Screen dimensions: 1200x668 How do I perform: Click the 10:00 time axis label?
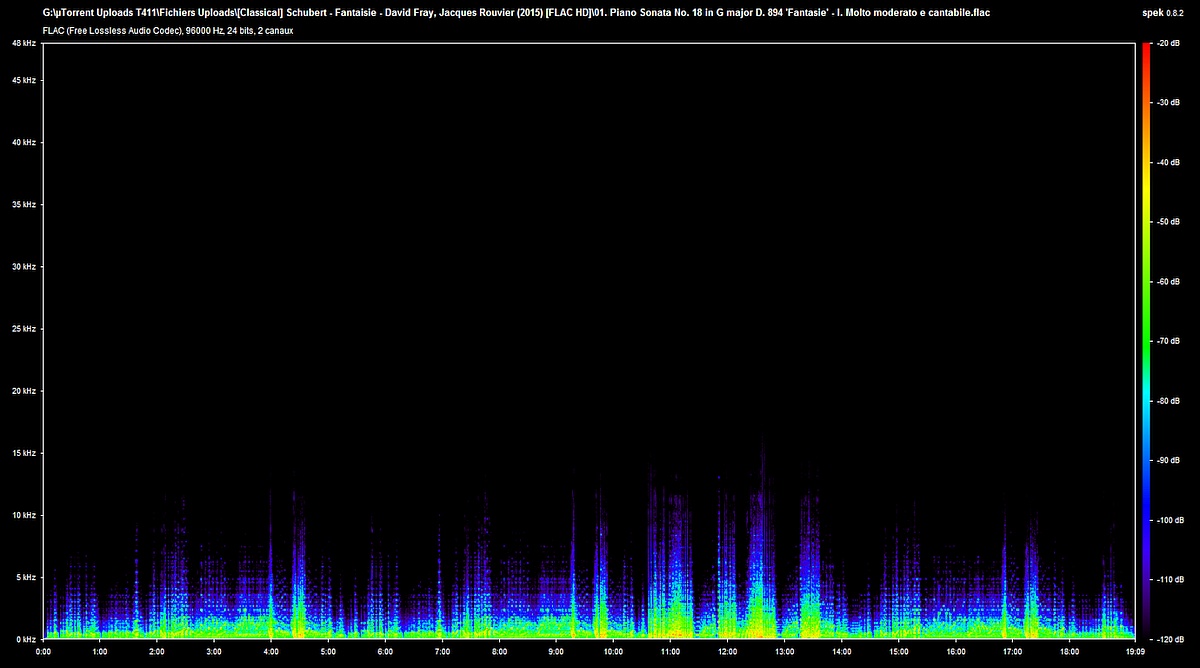tap(614, 652)
